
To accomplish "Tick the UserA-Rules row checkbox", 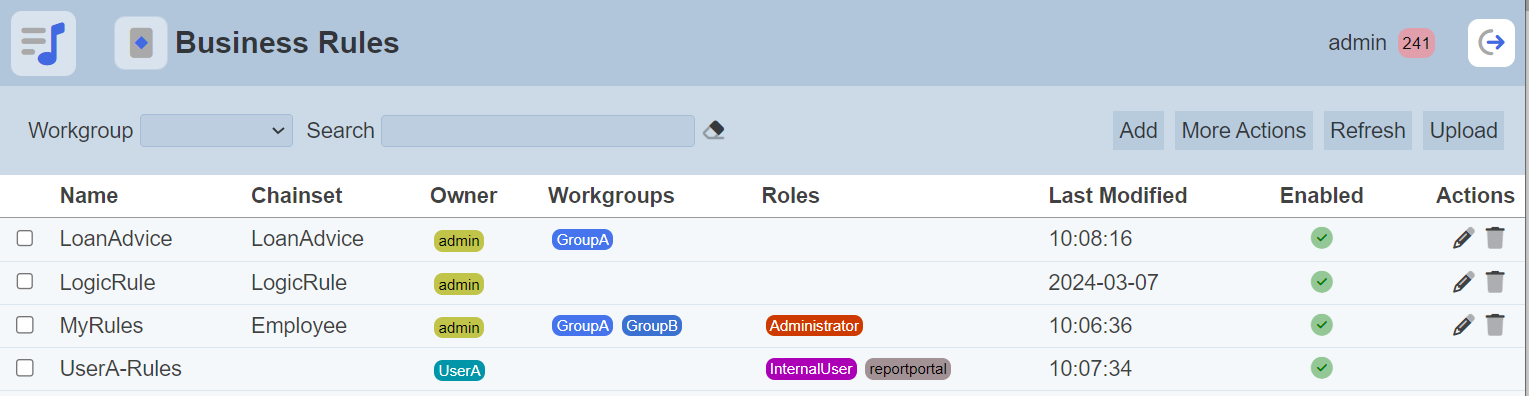I will pyautogui.click(x=25, y=368).
